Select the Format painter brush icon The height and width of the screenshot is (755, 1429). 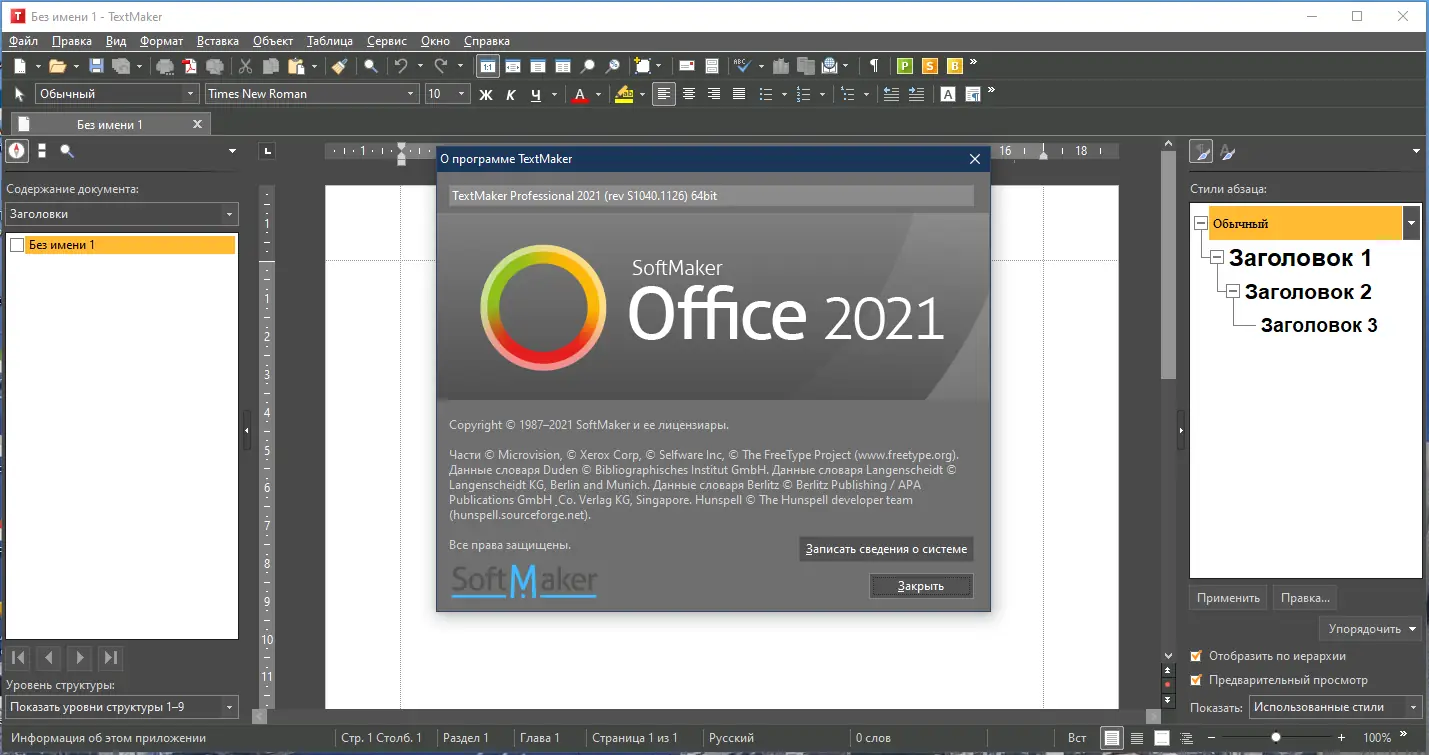click(339, 66)
